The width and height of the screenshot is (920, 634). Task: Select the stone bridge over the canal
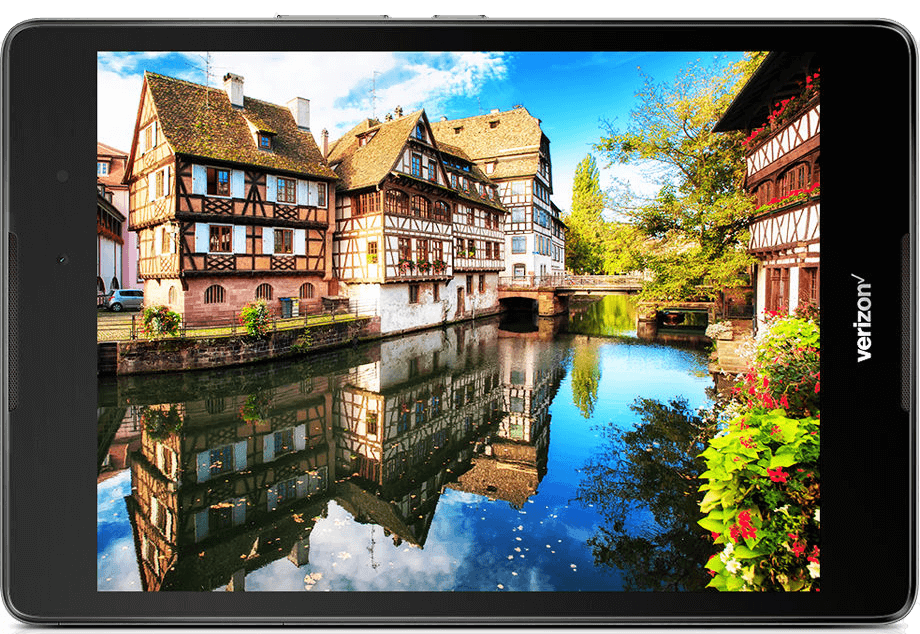pyautogui.click(x=570, y=286)
